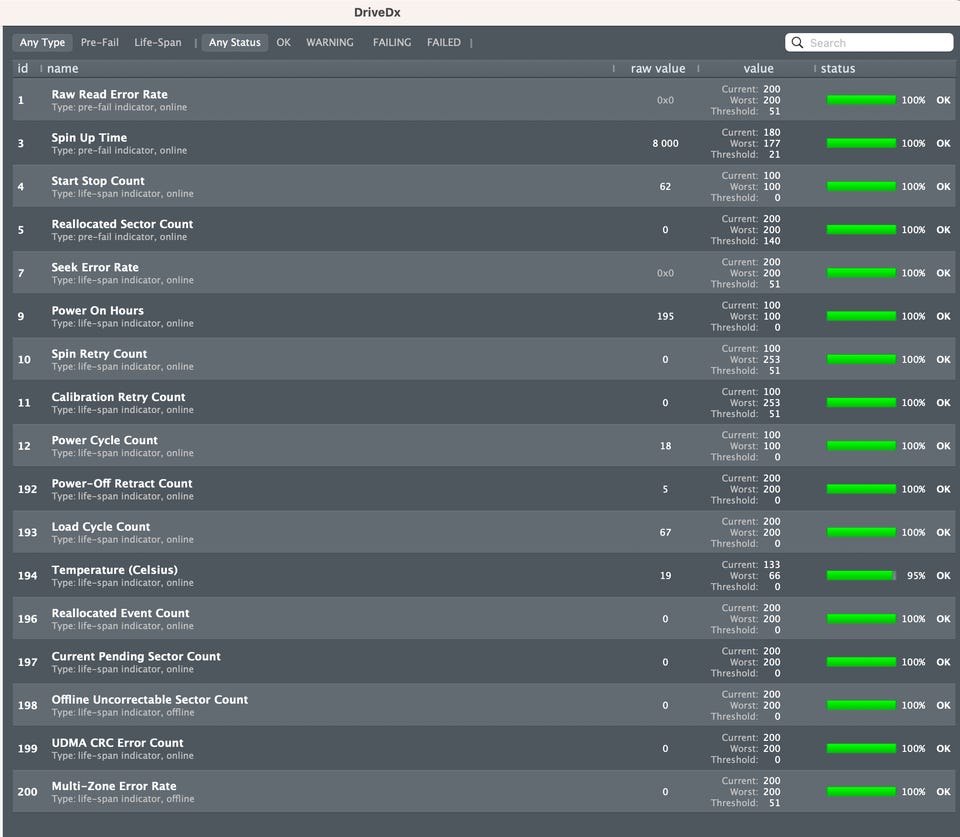Image resolution: width=960 pixels, height=837 pixels.
Task: Click Threshold 140 in Reallocated Sector Count
Action: coord(771,241)
